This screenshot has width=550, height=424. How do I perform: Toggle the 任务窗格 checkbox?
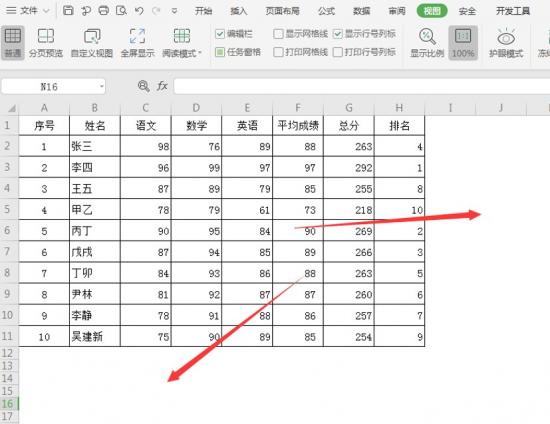[x=220, y=52]
